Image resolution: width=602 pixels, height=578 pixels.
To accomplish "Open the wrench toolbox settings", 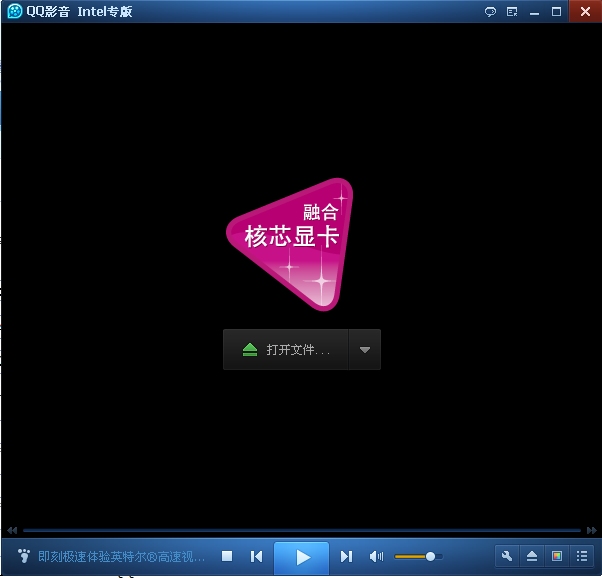I will click(507, 556).
